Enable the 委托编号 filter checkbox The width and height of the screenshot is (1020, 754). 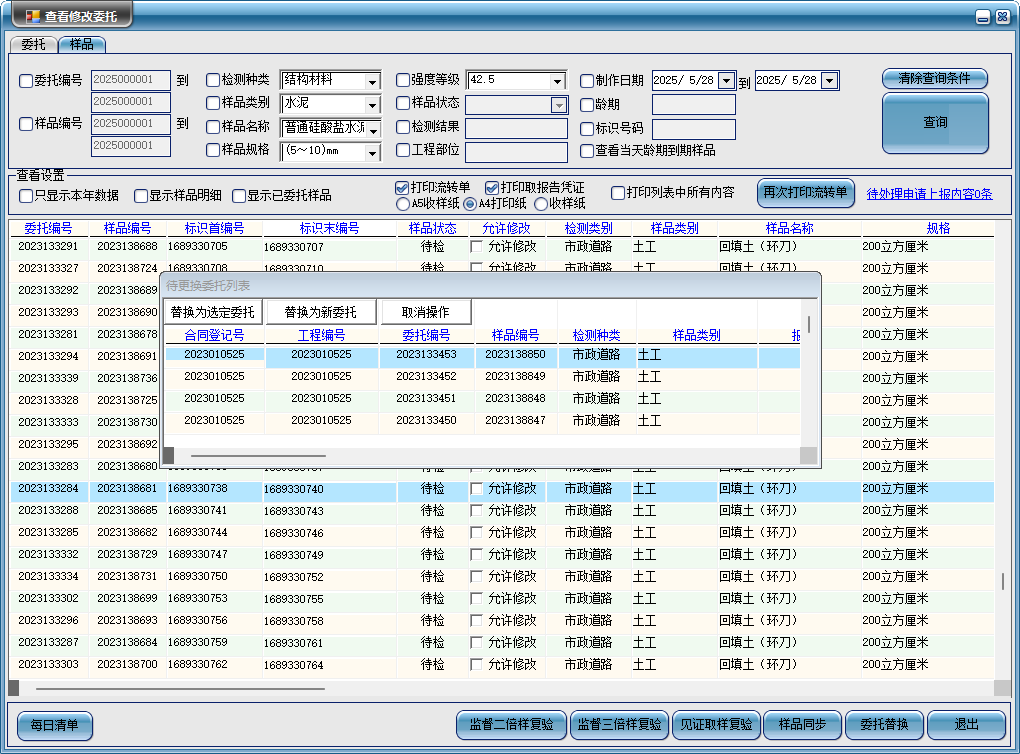[x=26, y=81]
